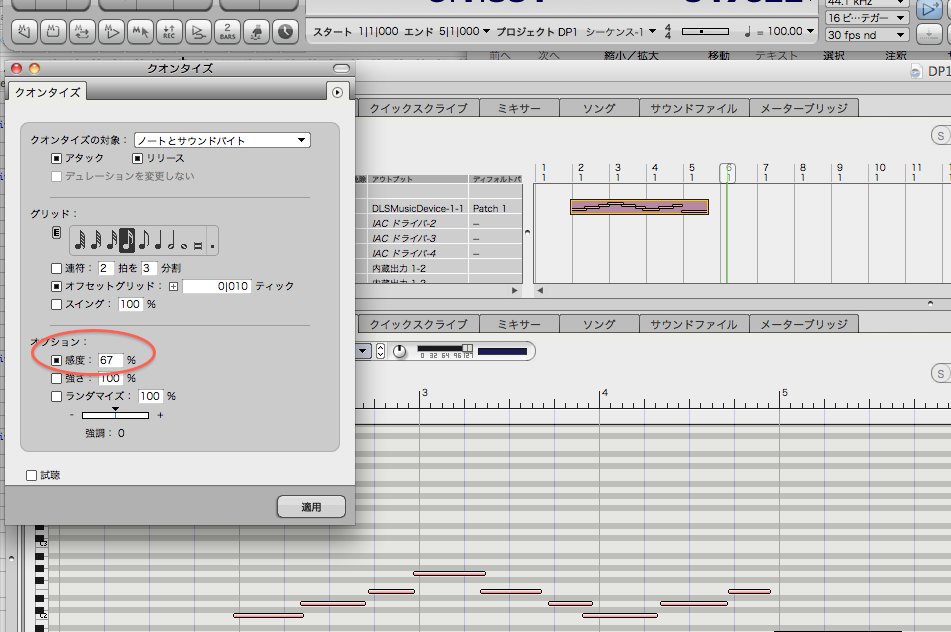This screenshot has width=951, height=632.
Task: Enable the 連符 tuplet checkbox
Action: 56,268
